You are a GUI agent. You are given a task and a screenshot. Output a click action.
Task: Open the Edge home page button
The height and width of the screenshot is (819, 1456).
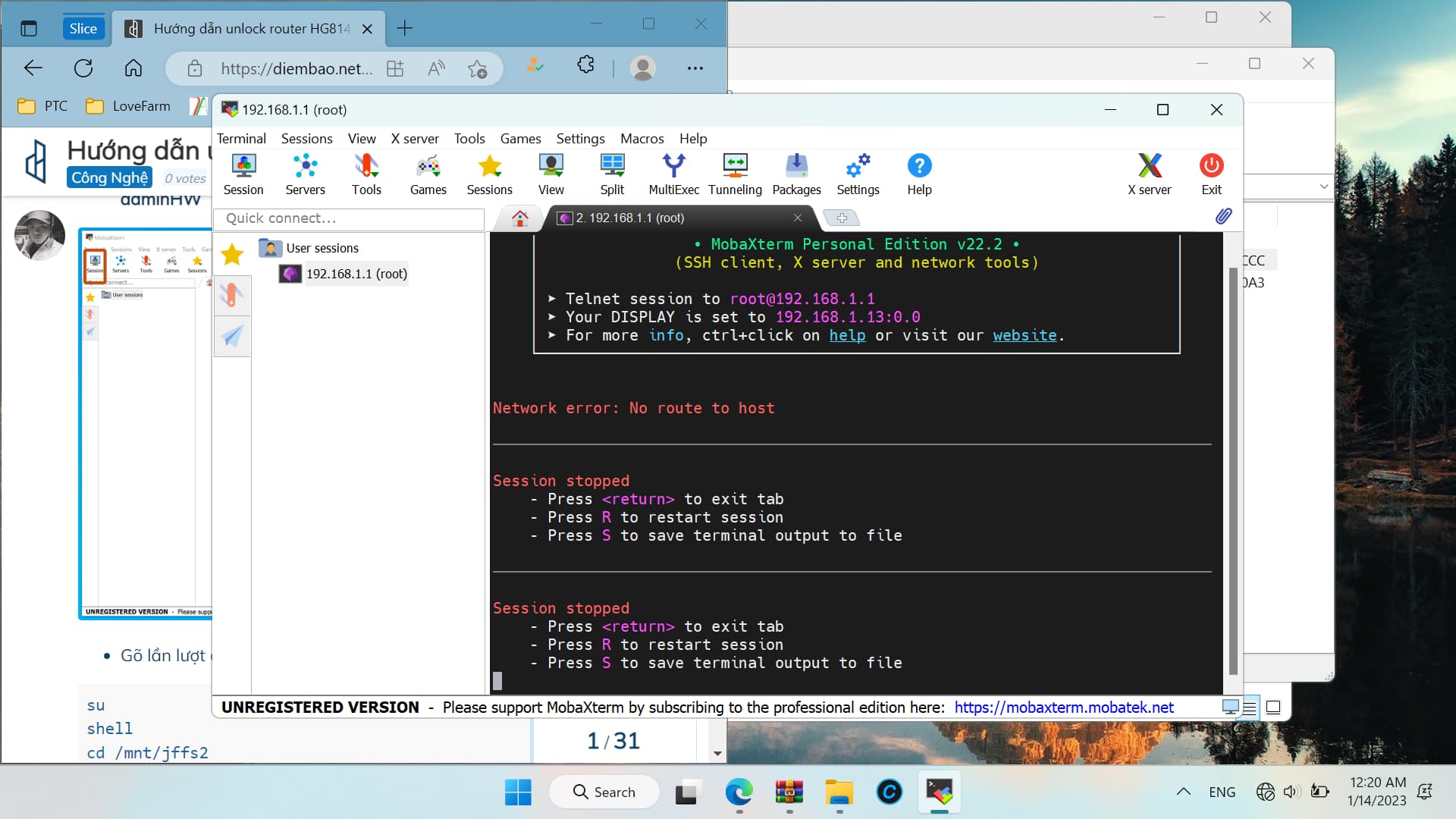tap(133, 68)
